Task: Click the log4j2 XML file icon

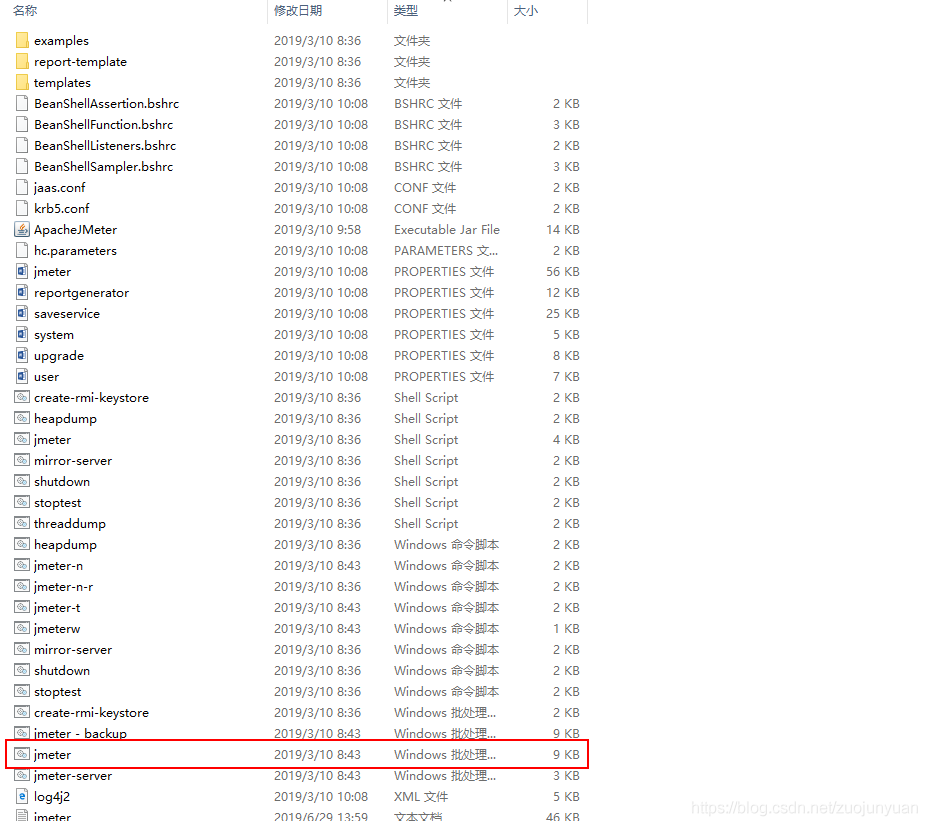Action: (x=22, y=796)
